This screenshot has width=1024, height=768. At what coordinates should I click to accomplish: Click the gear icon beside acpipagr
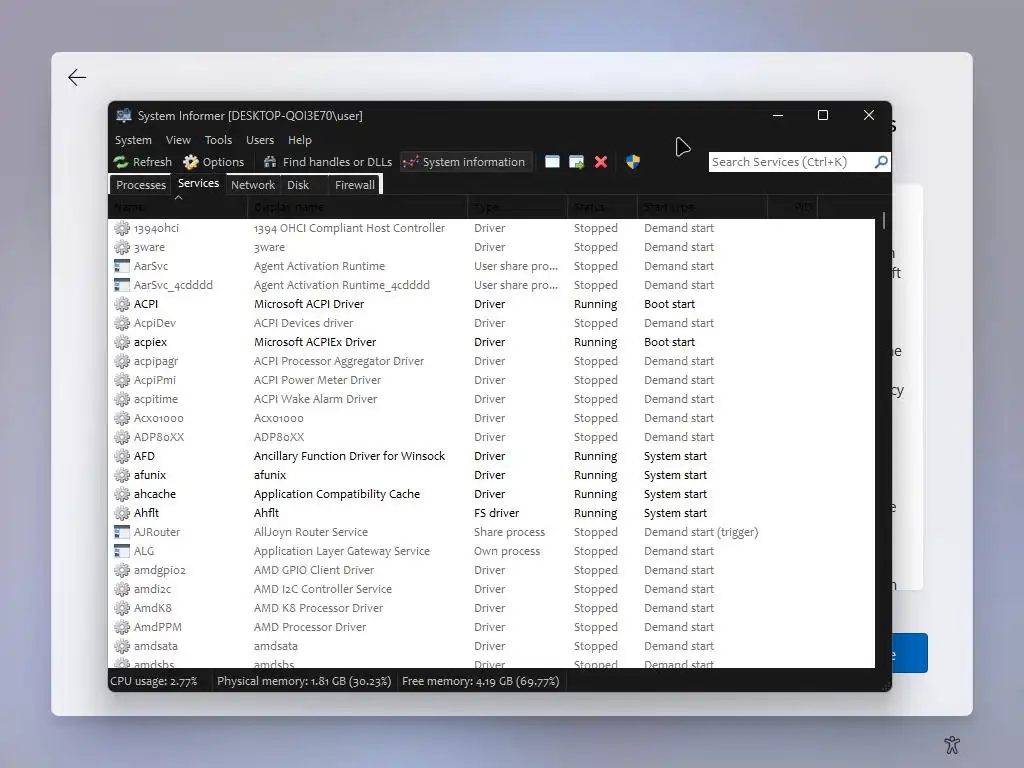pyautogui.click(x=121, y=360)
